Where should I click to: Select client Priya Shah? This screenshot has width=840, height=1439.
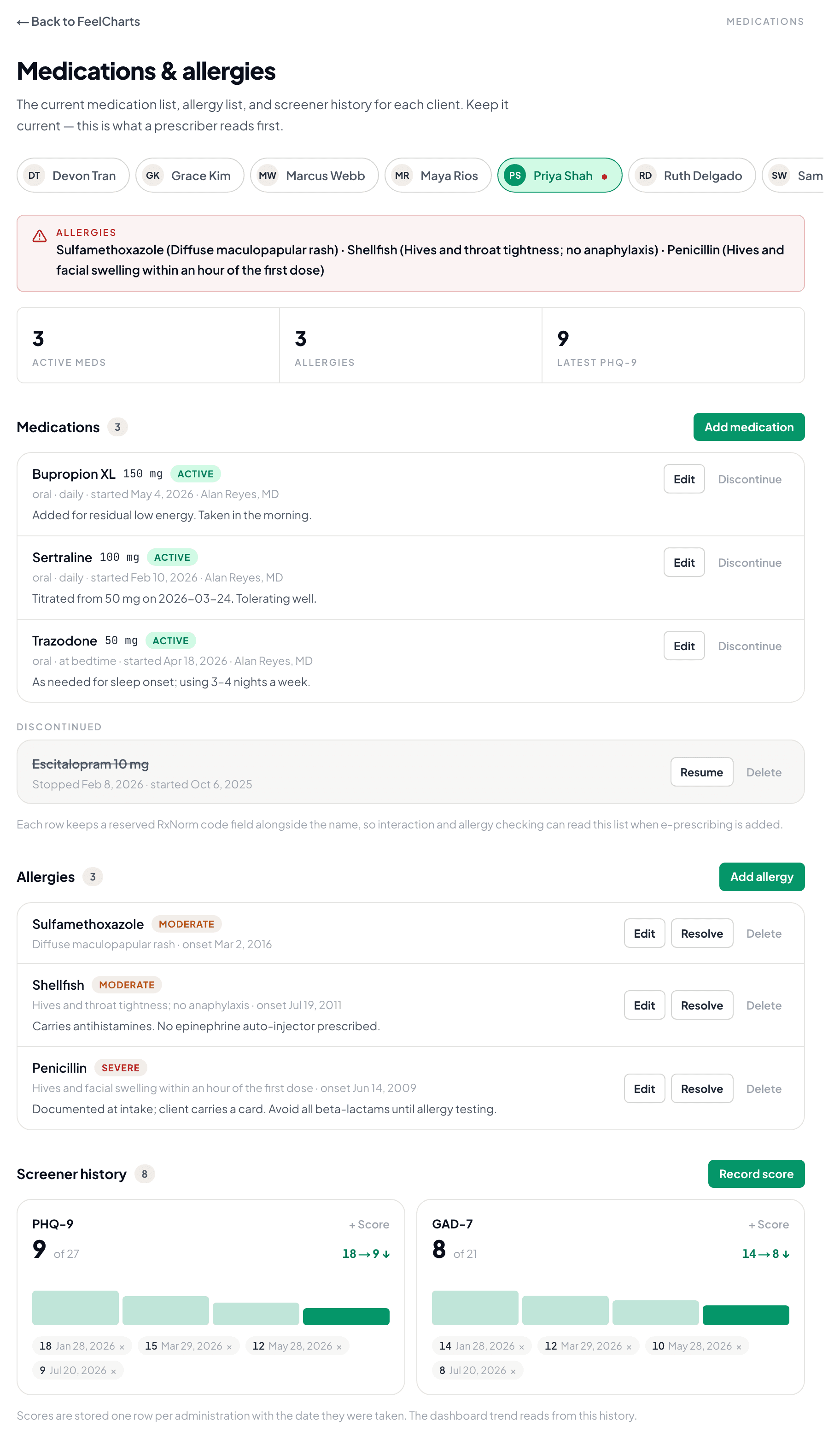(560, 175)
